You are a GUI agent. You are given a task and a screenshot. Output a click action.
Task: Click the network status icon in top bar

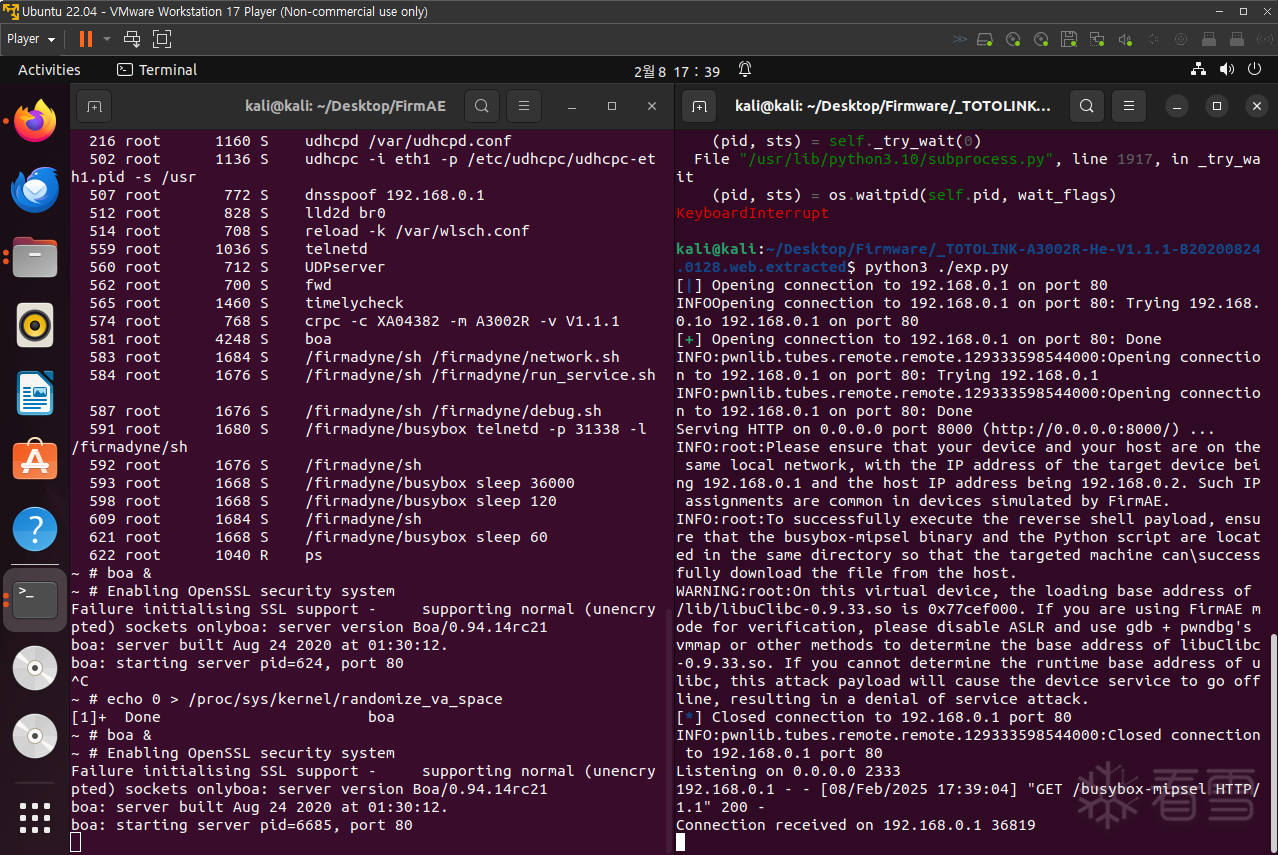tap(1199, 70)
